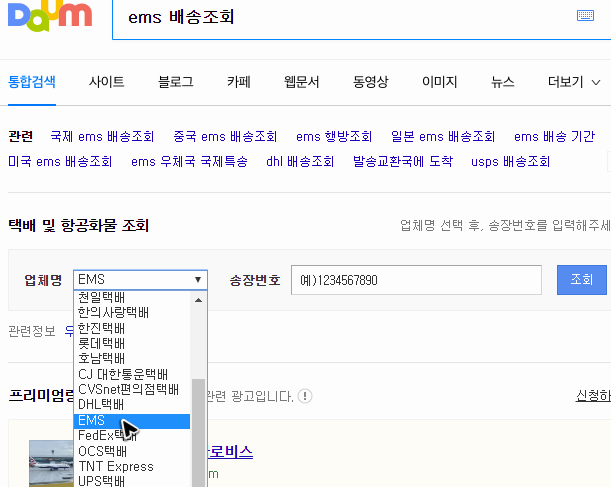This screenshot has height=487, width=611.
Task: Open related search '중국 ems 배송조회'
Action: coord(225,136)
